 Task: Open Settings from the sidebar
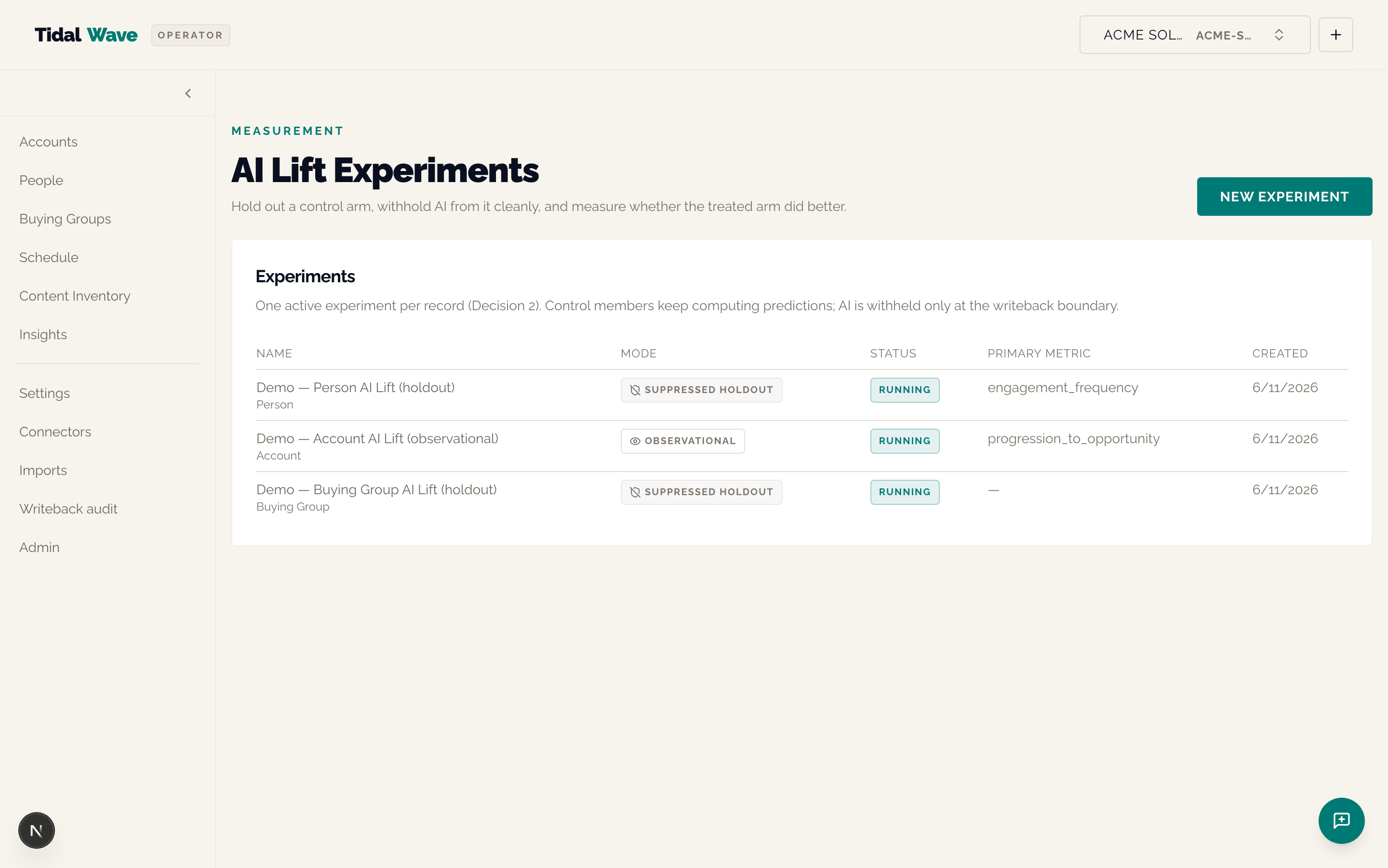click(x=44, y=393)
